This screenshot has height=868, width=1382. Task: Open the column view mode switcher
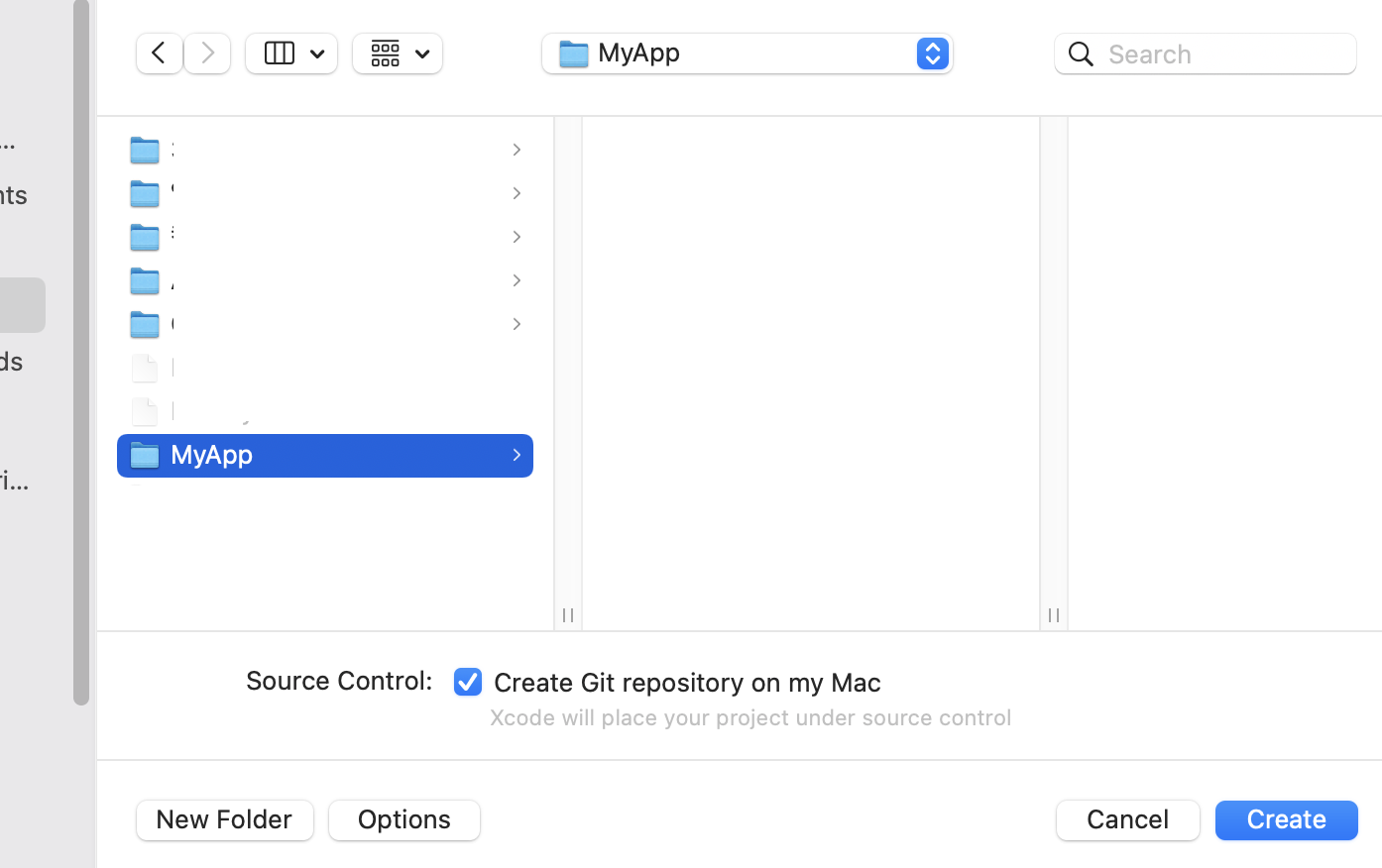click(291, 54)
